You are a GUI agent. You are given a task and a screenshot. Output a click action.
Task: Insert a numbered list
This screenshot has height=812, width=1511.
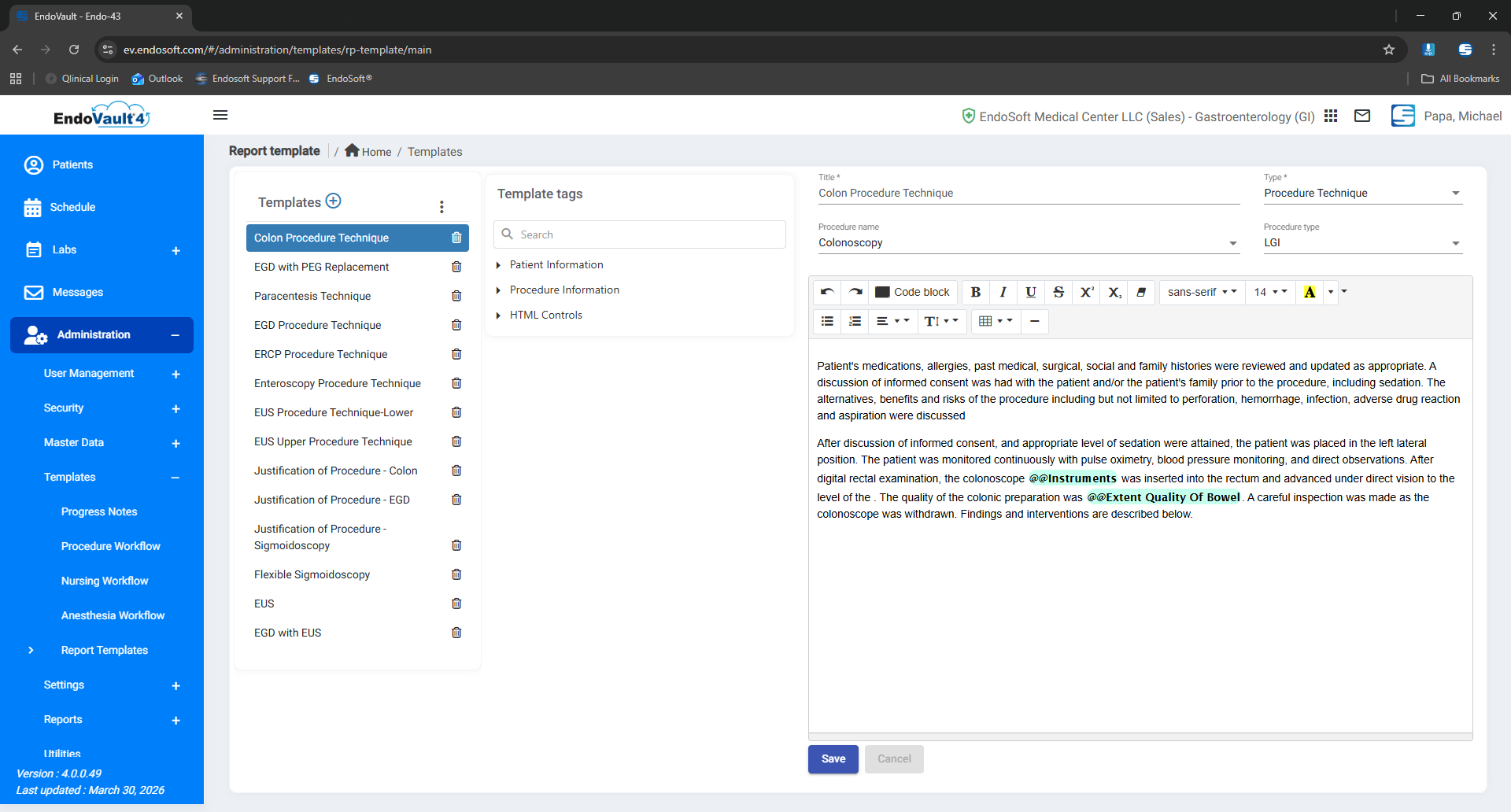point(855,321)
